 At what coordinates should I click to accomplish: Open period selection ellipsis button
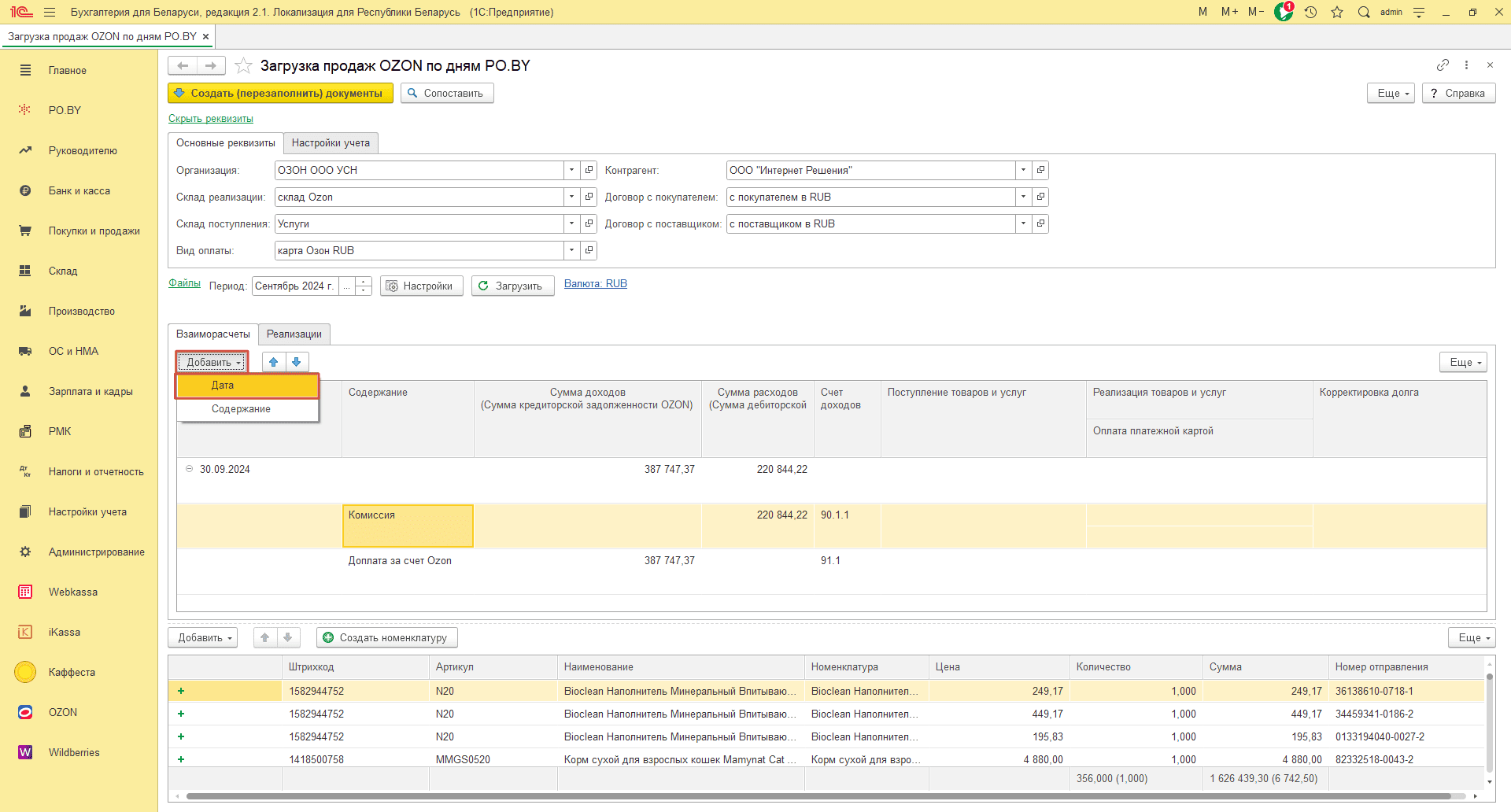347,286
